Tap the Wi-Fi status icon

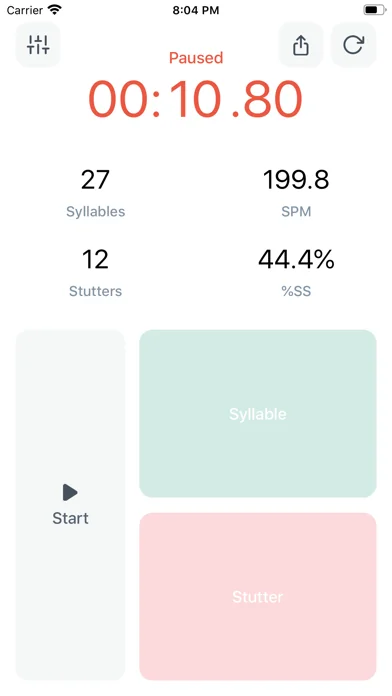(x=55, y=9)
